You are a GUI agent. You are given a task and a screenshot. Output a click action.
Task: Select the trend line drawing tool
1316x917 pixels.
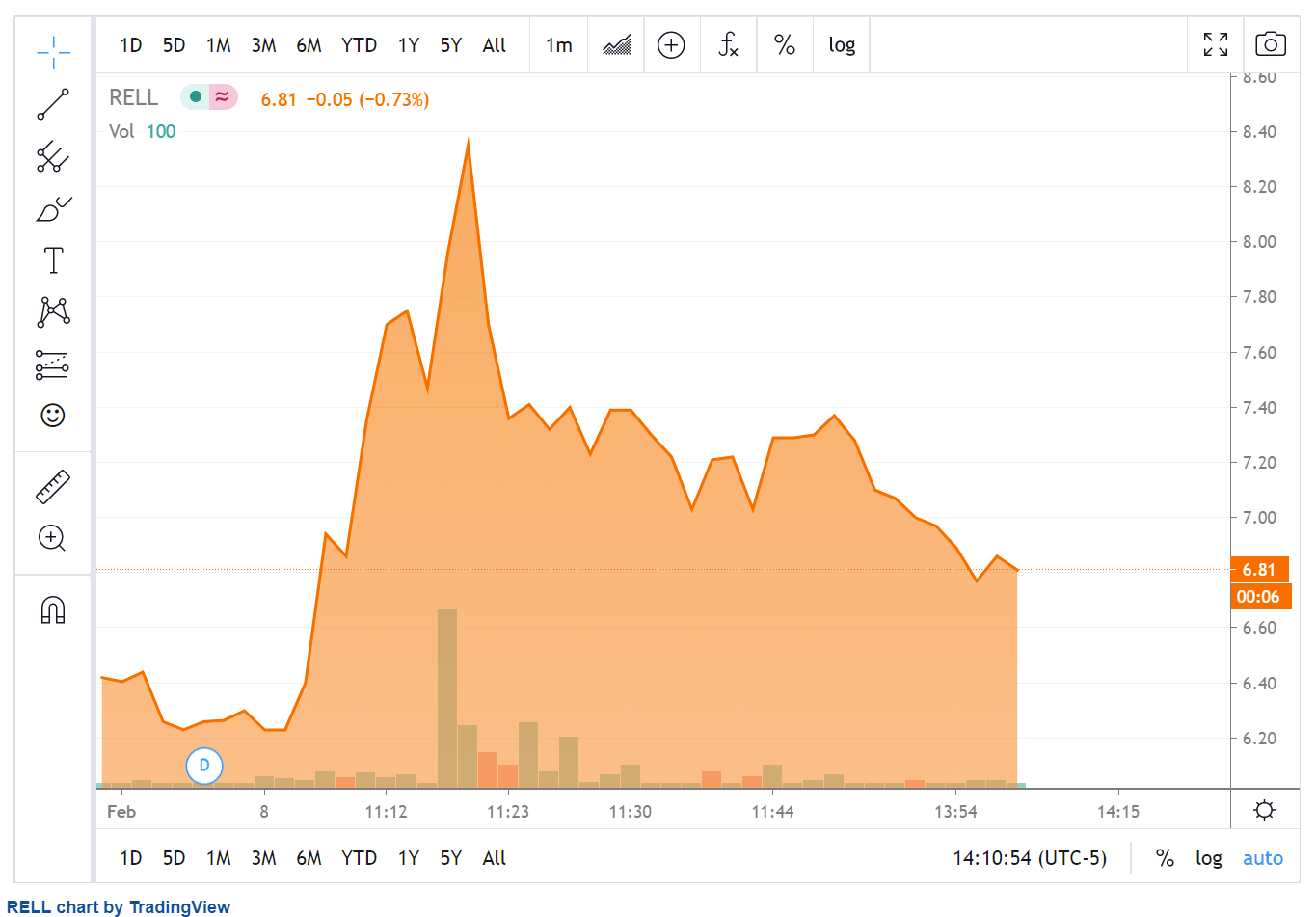click(x=53, y=104)
